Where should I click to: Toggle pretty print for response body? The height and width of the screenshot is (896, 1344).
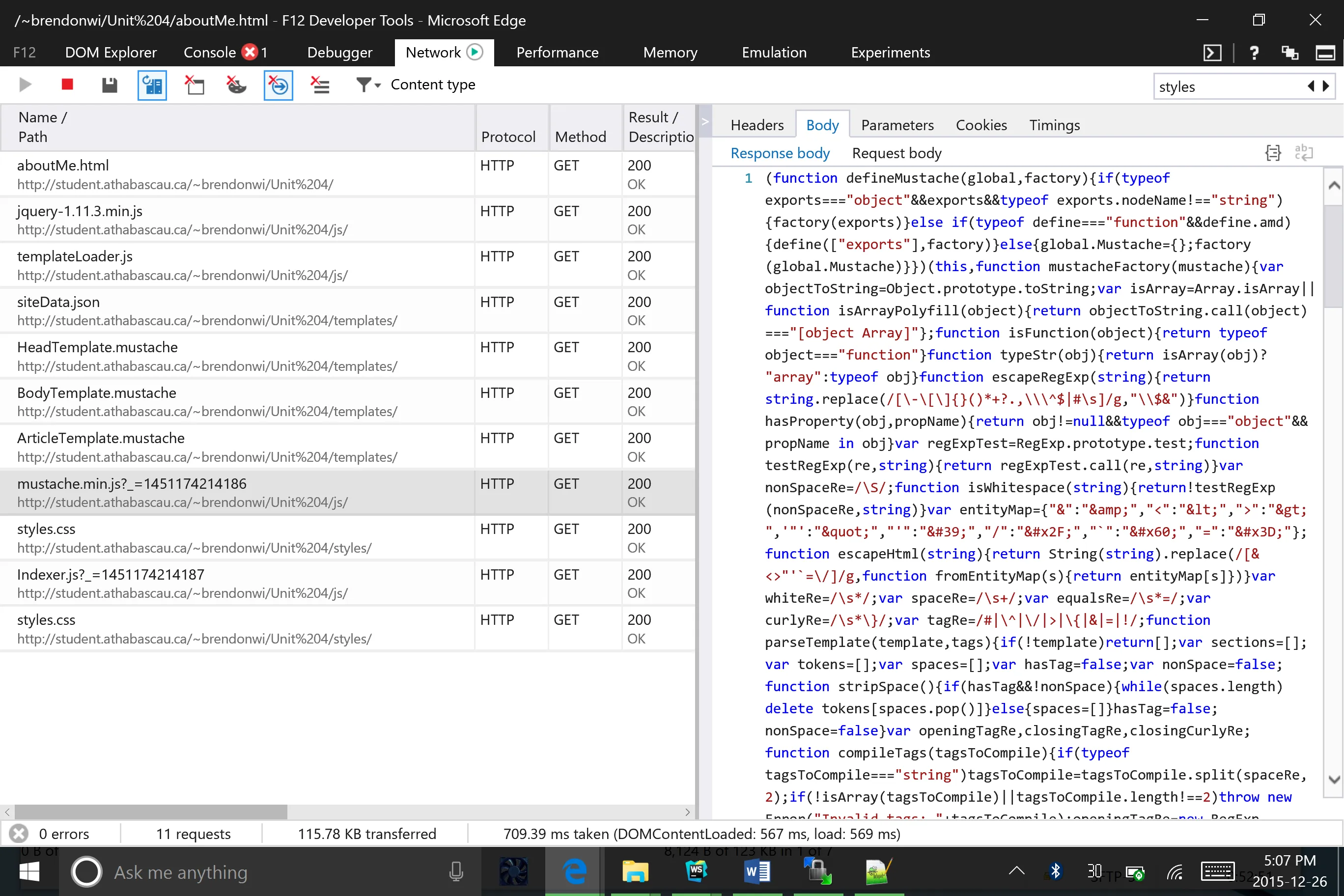[x=1273, y=153]
